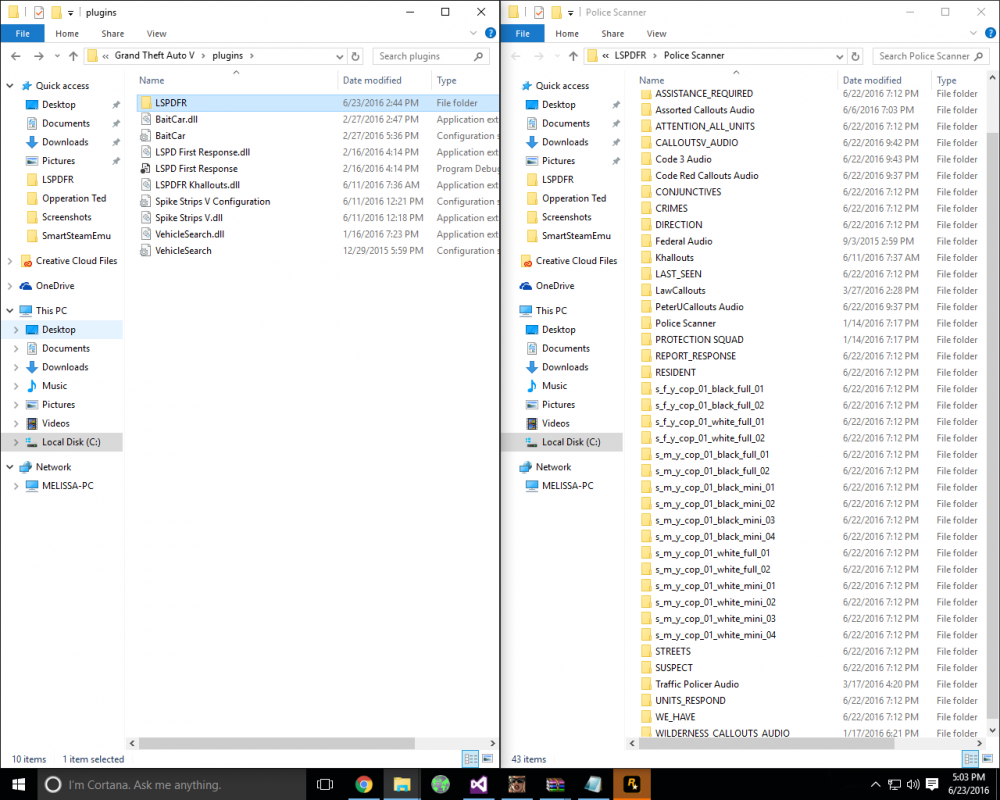Click Grand Theft Auto V breadcrumb
This screenshot has height=800, width=1000.
[154, 56]
